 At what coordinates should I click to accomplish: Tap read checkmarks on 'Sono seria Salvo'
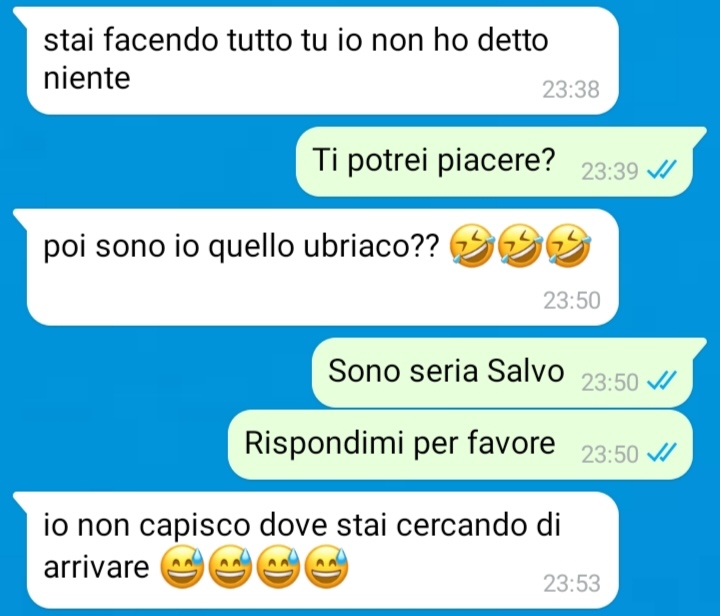pos(661,381)
